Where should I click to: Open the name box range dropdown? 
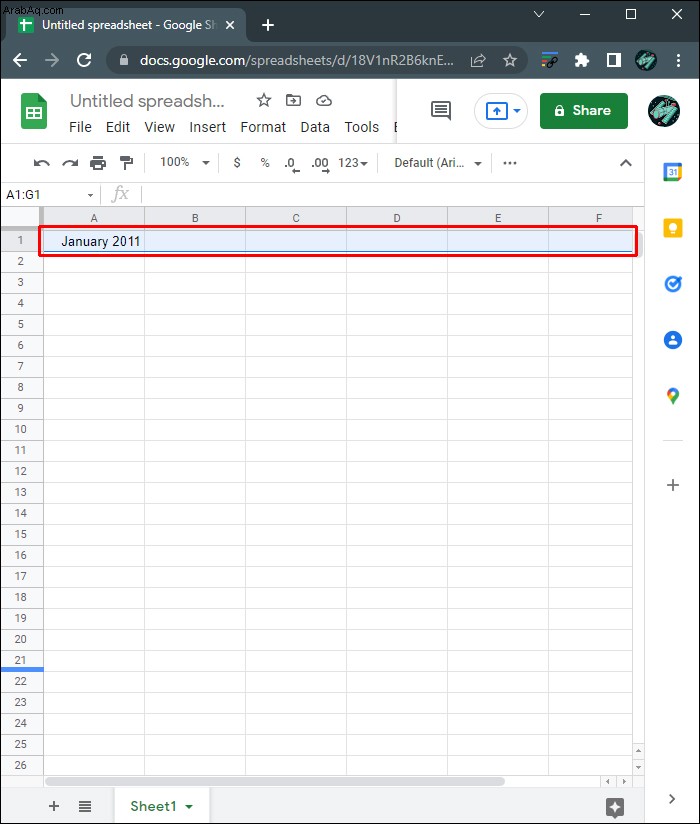pos(90,195)
